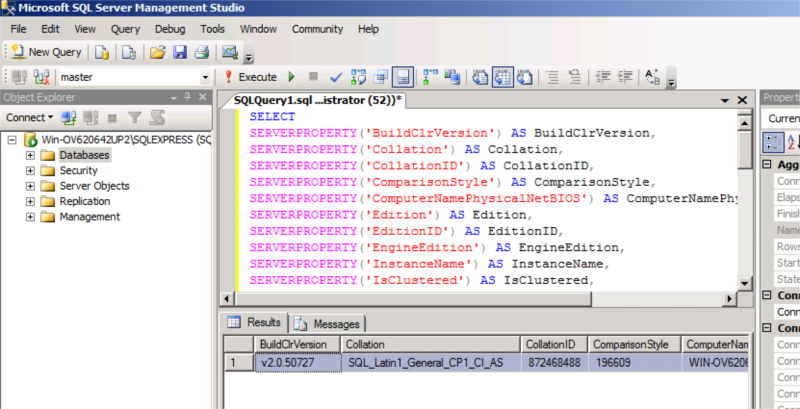This screenshot has width=800, height=409.
Task: Comment out the selected lines icon
Action: 552,77
